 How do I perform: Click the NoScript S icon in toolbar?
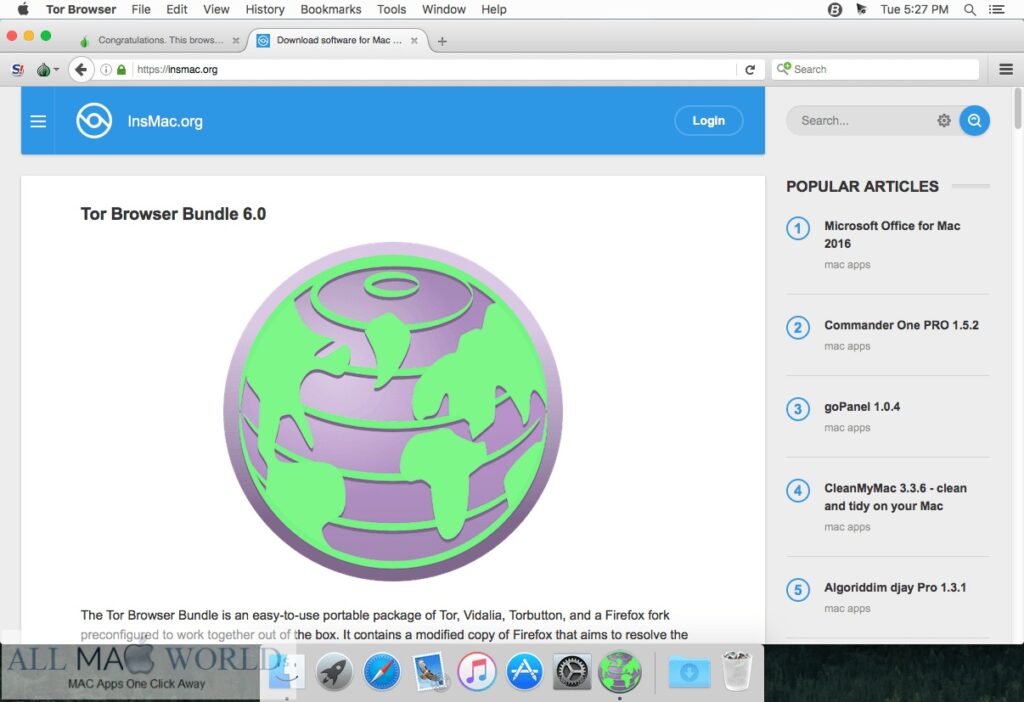click(18, 69)
